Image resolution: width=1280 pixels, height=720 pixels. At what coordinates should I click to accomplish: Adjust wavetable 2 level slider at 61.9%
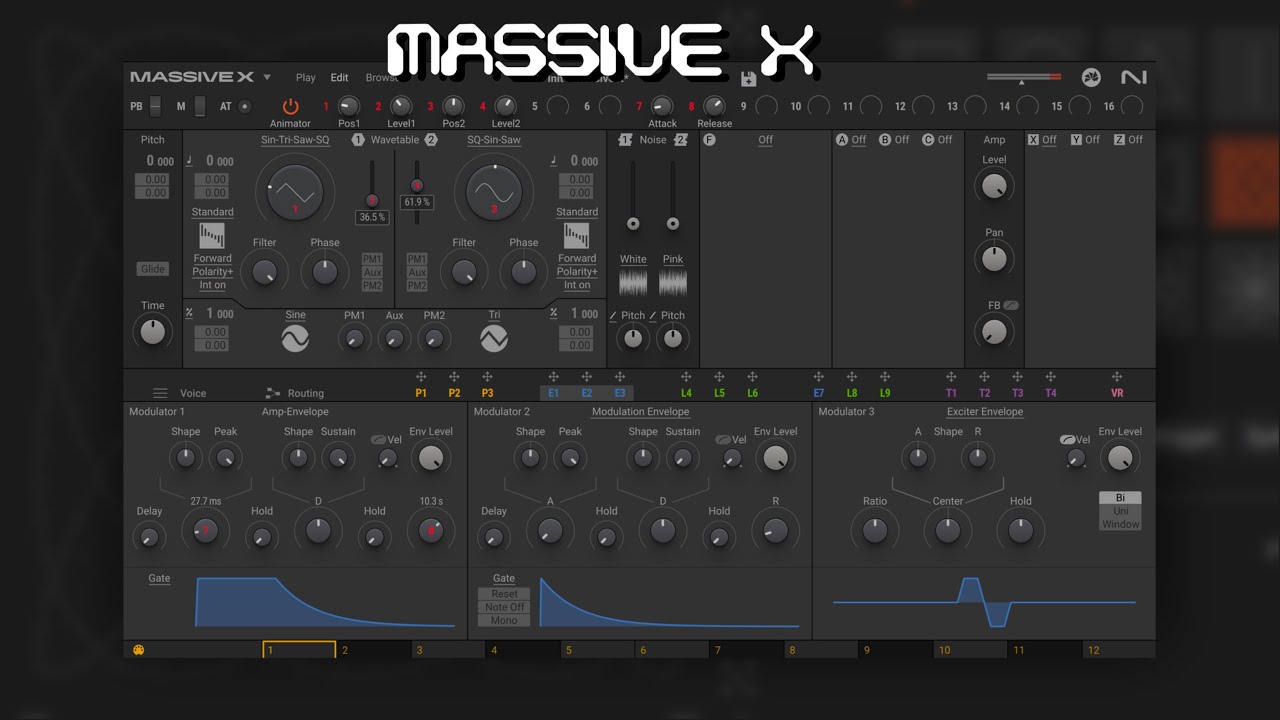click(417, 185)
